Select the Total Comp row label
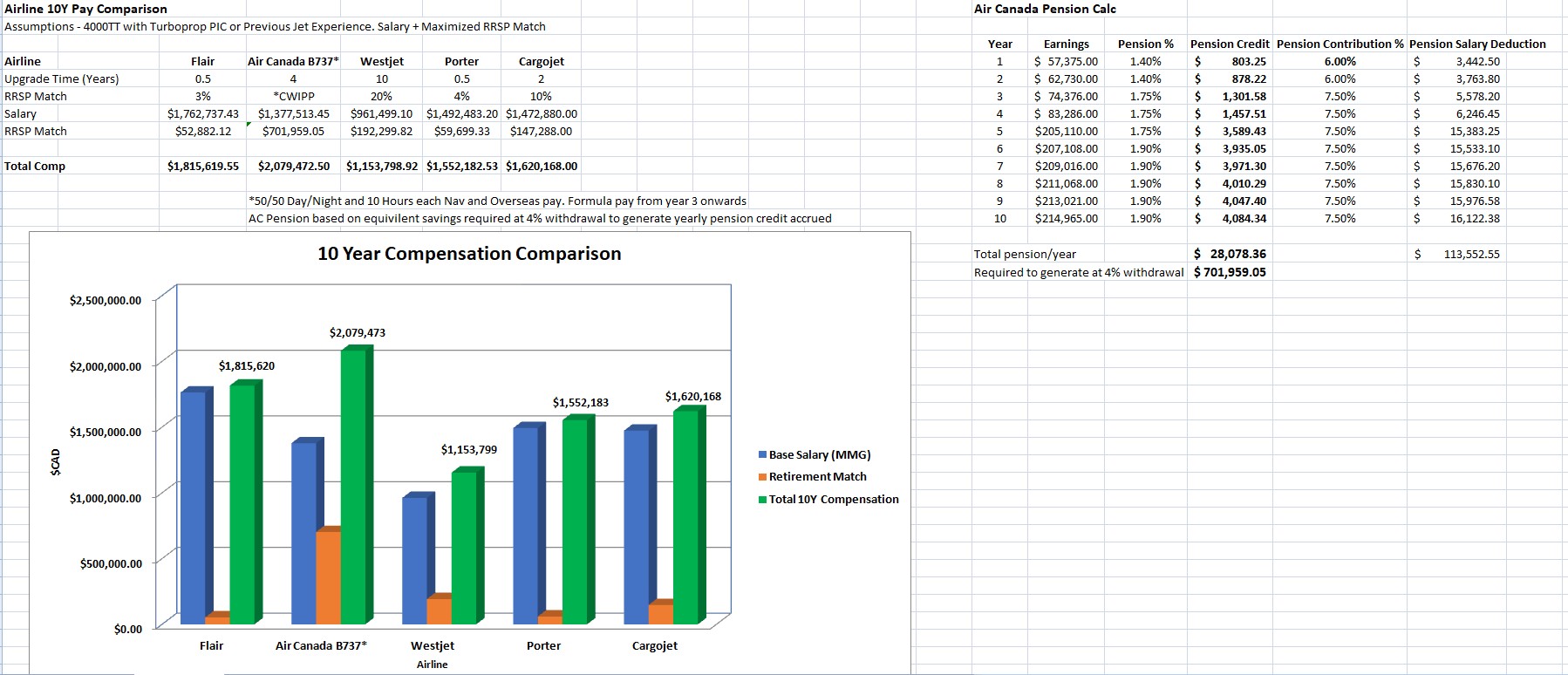Image resolution: width=1568 pixels, height=675 pixels. (35, 166)
